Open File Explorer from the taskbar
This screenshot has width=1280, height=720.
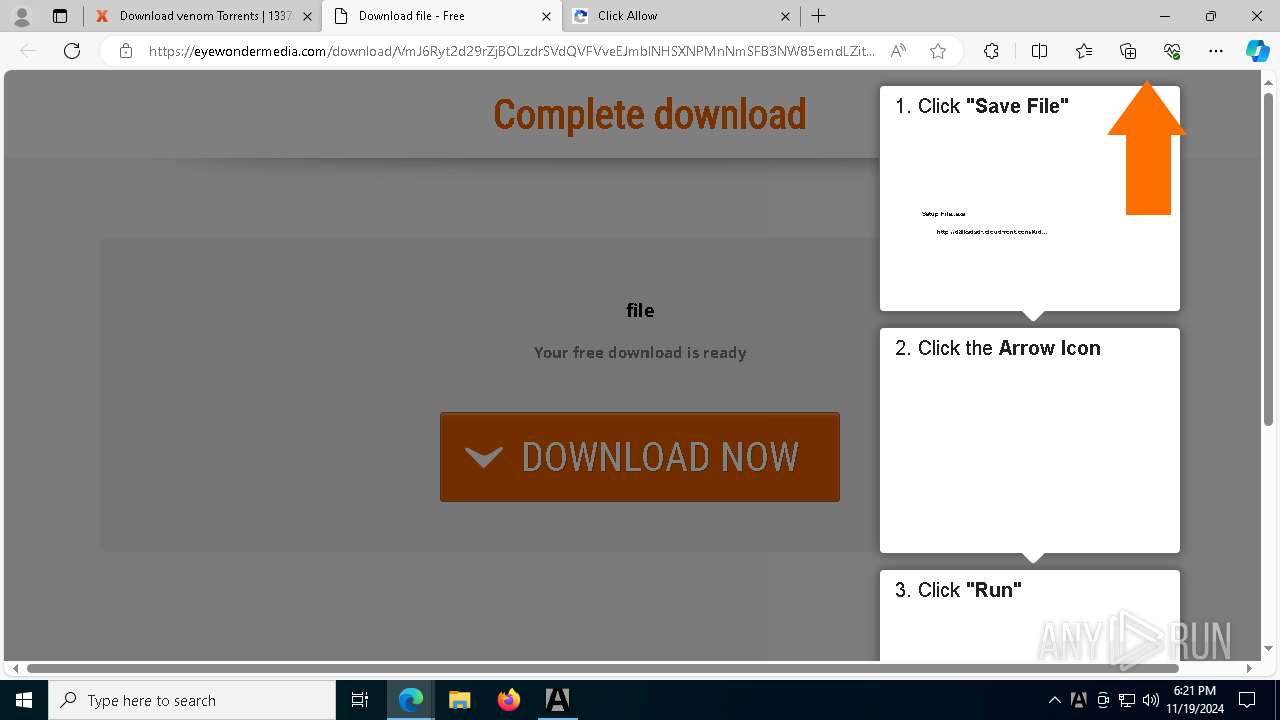tap(459, 700)
